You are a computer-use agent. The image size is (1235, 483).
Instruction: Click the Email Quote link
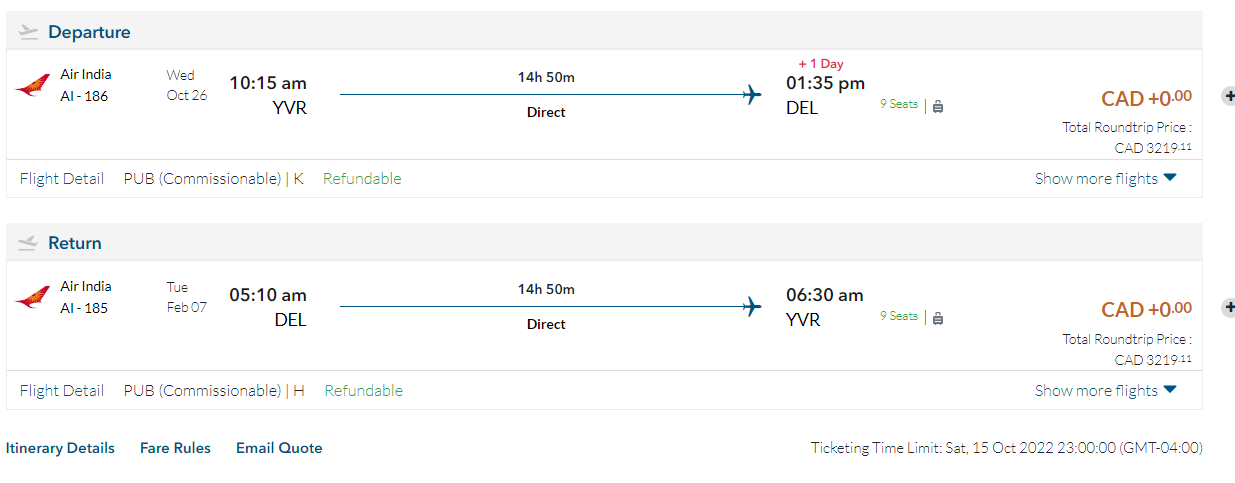pyautogui.click(x=279, y=448)
